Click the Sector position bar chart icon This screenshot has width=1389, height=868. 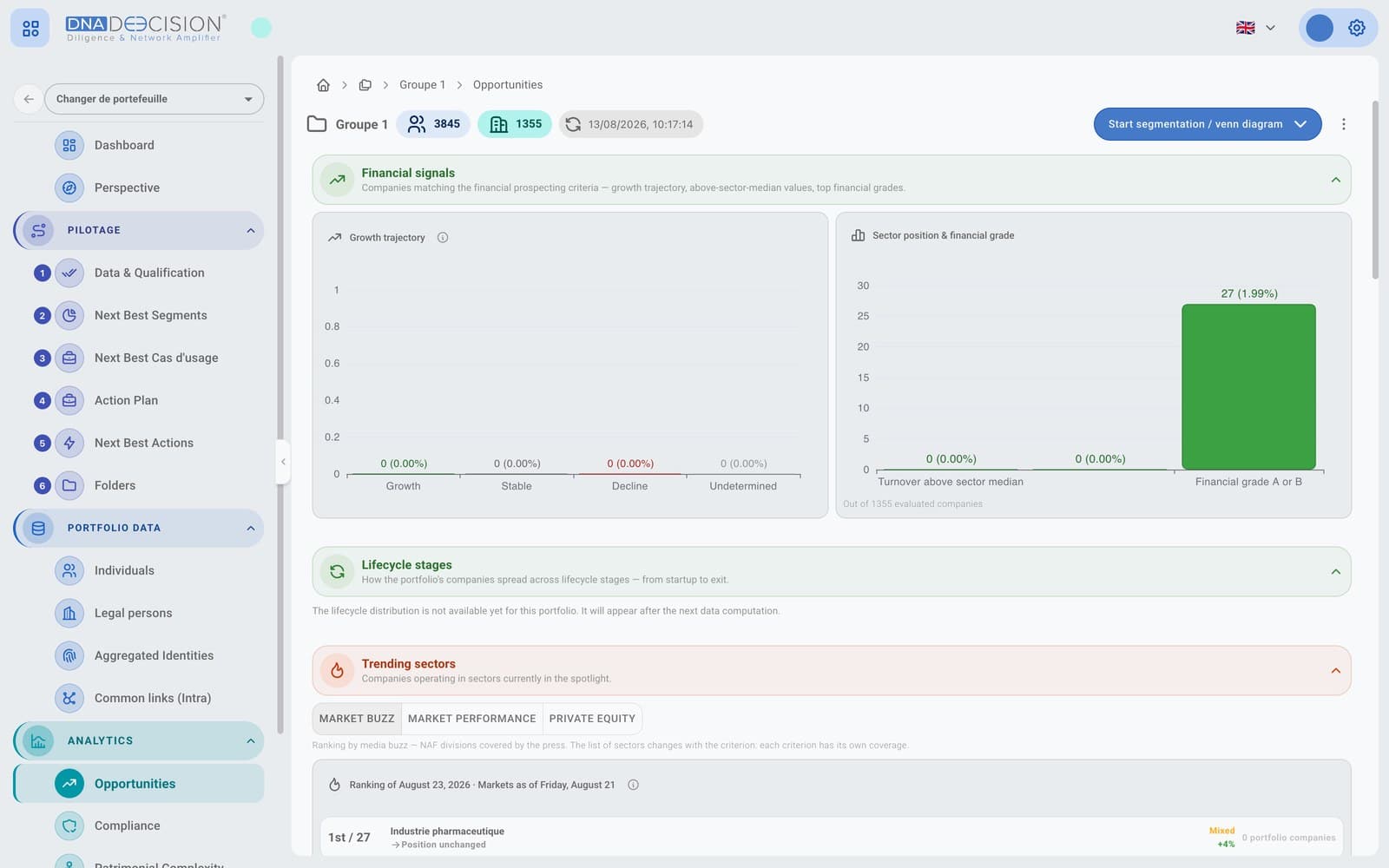click(x=858, y=235)
